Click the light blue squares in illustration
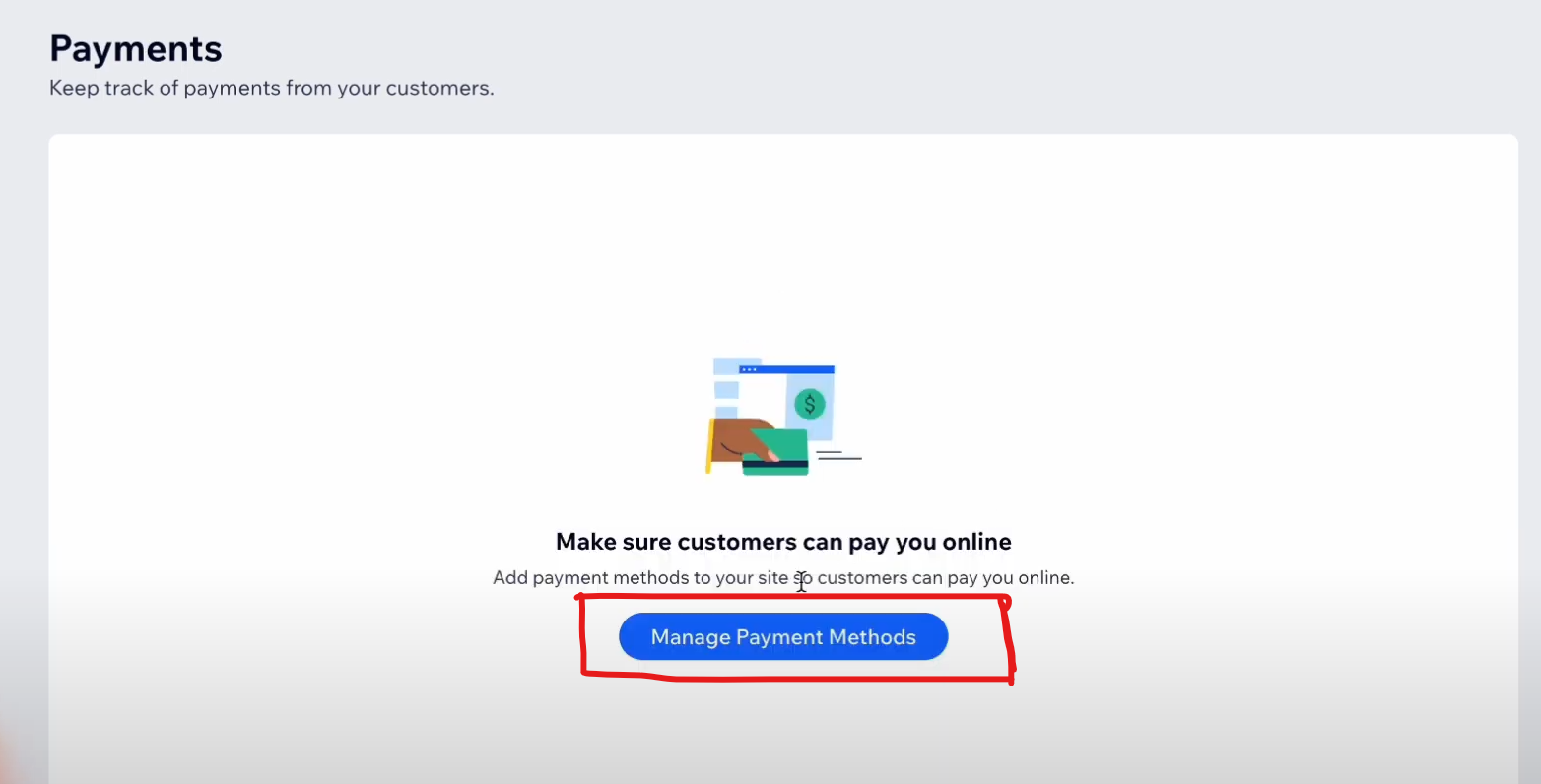Image resolution: width=1541 pixels, height=784 pixels. pos(726,389)
